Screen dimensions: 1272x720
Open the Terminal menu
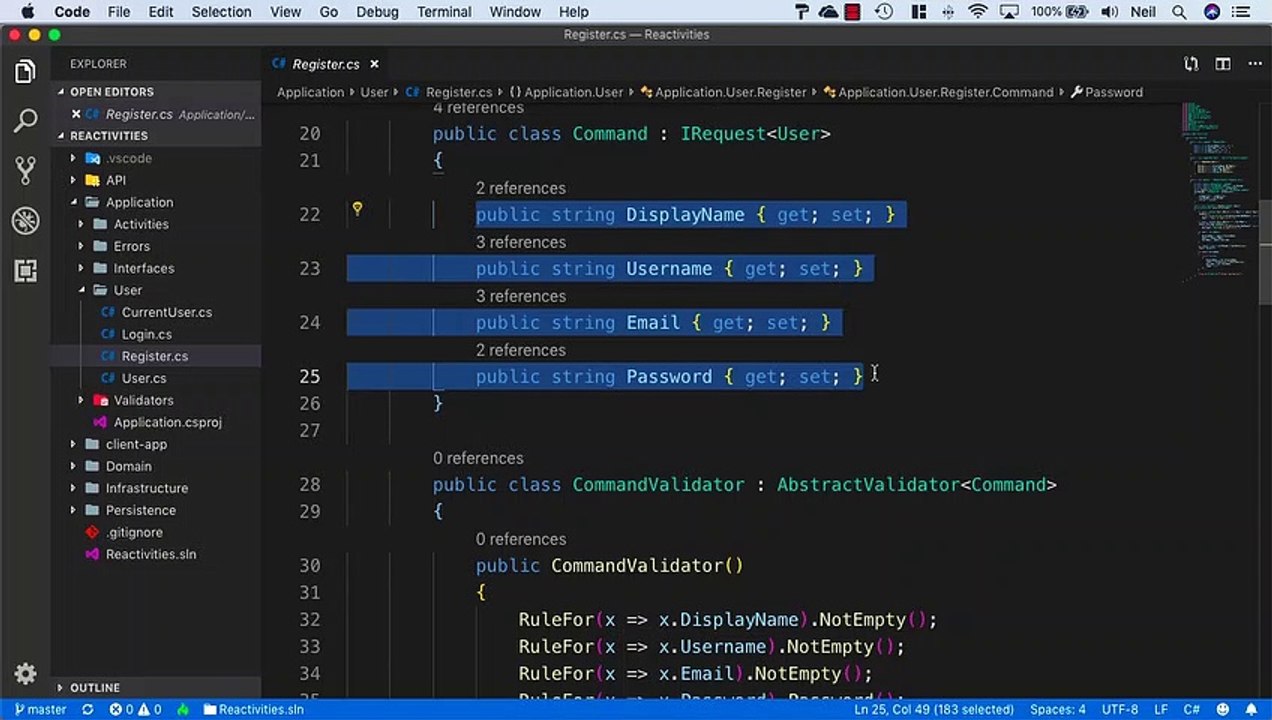click(x=444, y=12)
